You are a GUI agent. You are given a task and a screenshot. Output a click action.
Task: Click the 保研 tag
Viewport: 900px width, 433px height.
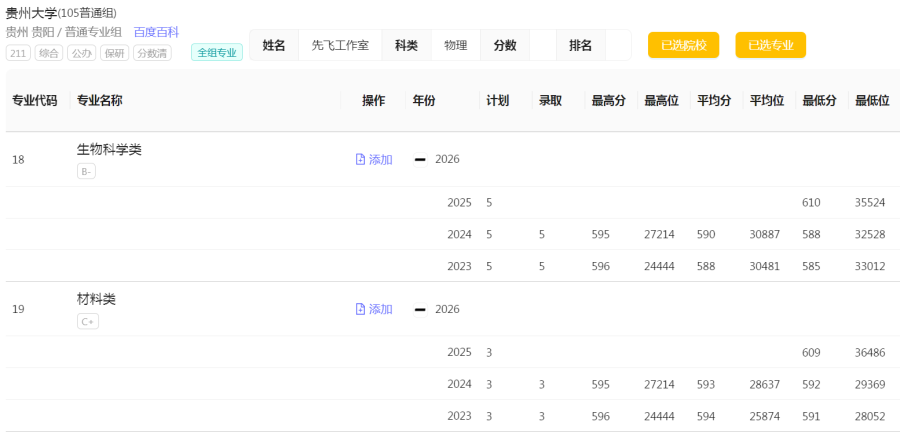click(115, 53)
